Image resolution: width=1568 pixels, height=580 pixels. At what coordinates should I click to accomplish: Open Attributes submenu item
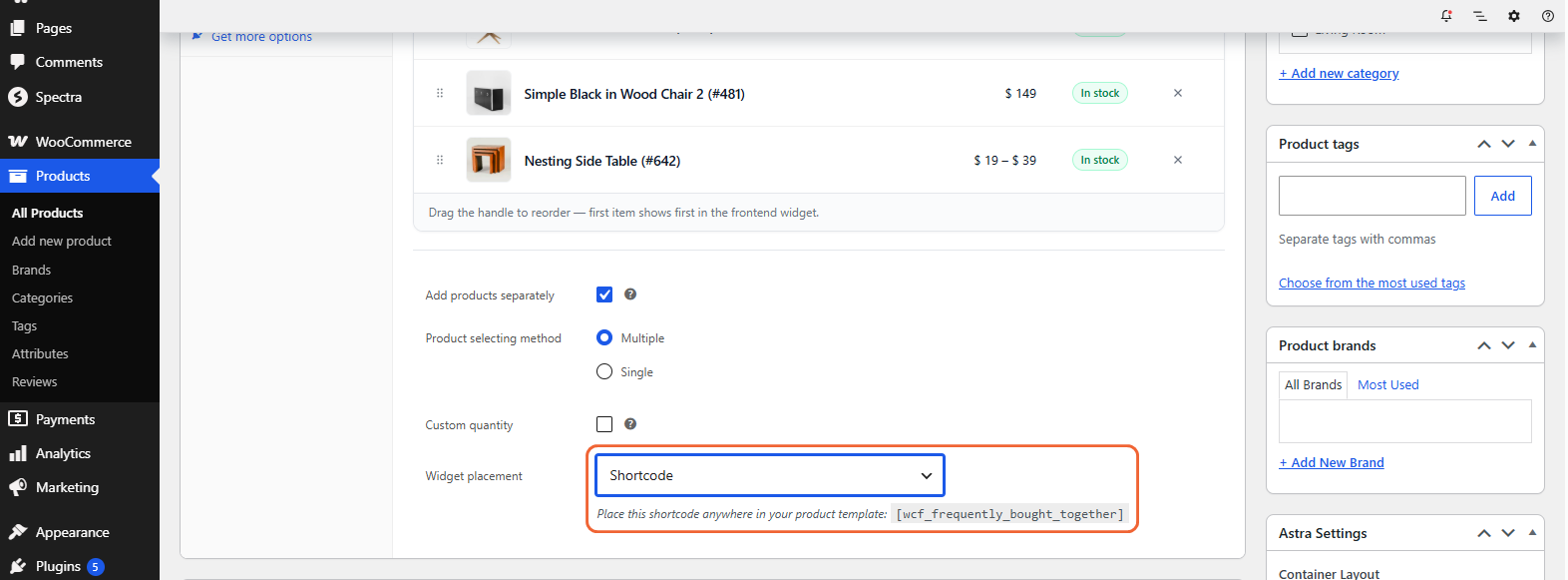(x=40, y=353)
